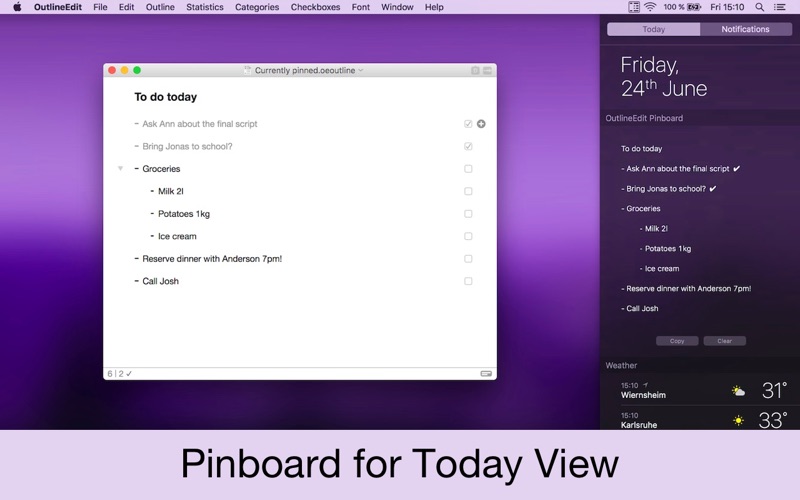Viewport: 800px width, 500px height.
Task: Open the document title dropdown chevron
Action: (x=361, y=70)
